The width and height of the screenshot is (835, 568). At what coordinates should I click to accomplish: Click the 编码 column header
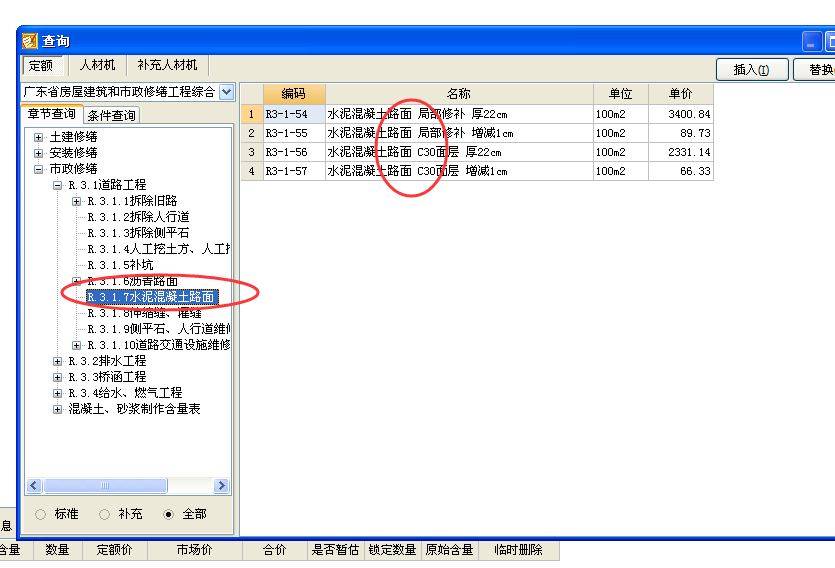coord(294,94)
